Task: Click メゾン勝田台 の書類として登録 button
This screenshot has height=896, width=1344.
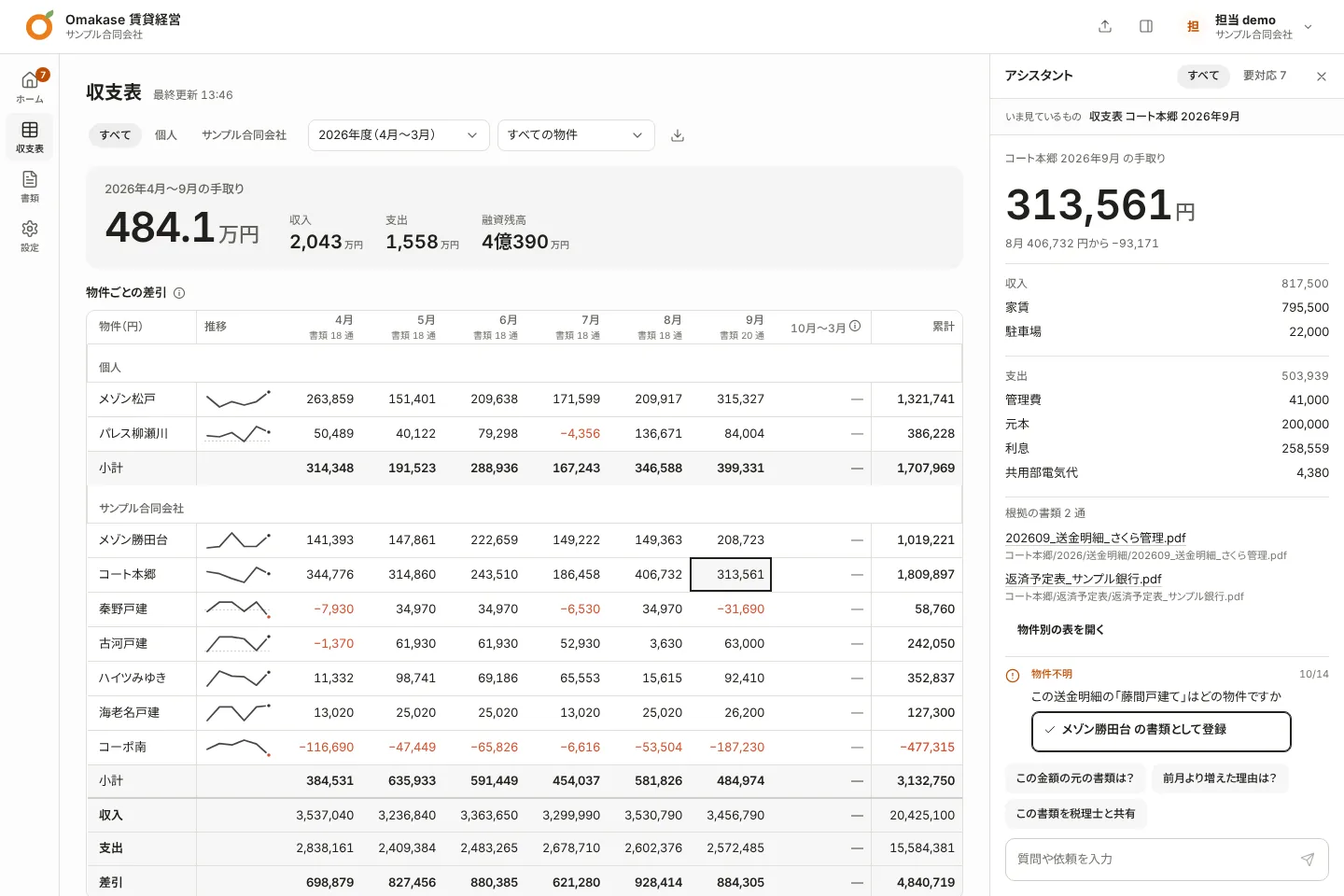Action: 1161,731
